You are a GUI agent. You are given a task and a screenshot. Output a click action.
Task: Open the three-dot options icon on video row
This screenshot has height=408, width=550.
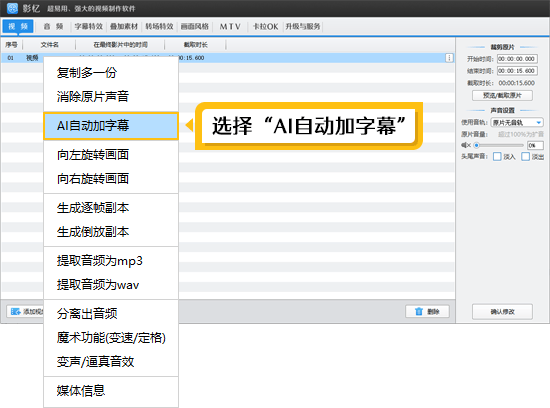click(449, 58)
